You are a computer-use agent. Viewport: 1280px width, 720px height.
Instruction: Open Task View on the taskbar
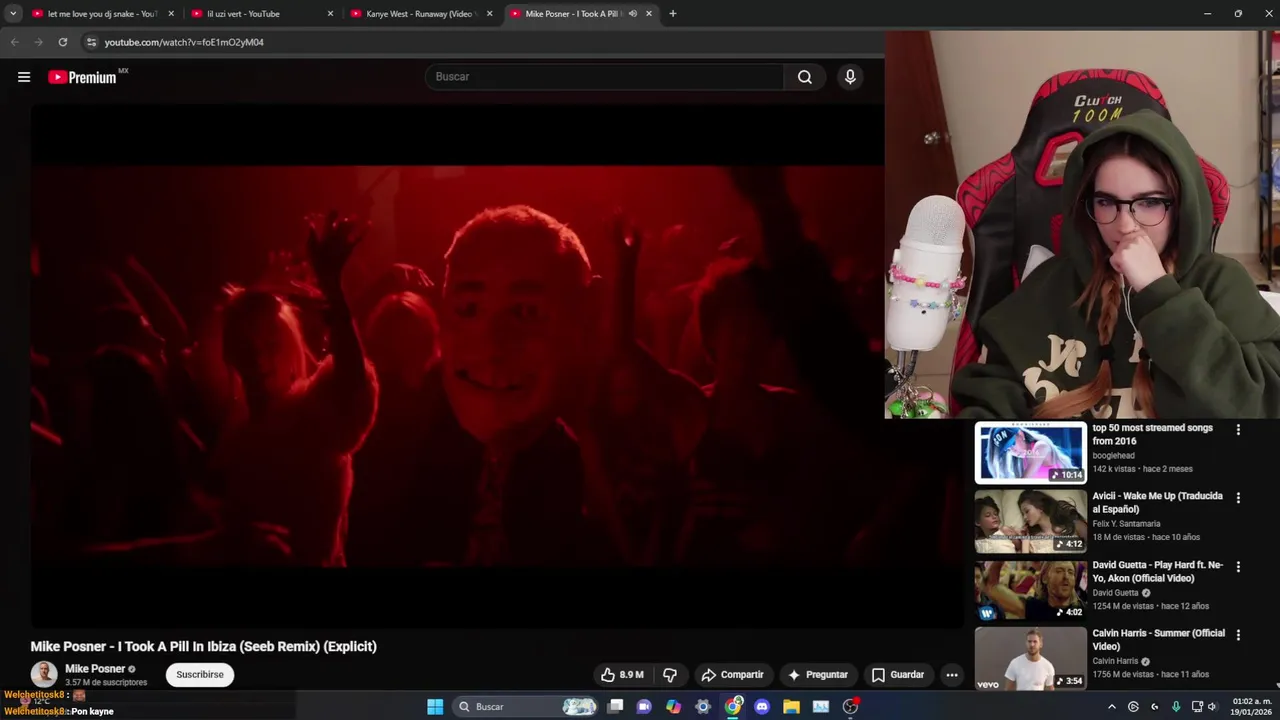click(616, 707)
